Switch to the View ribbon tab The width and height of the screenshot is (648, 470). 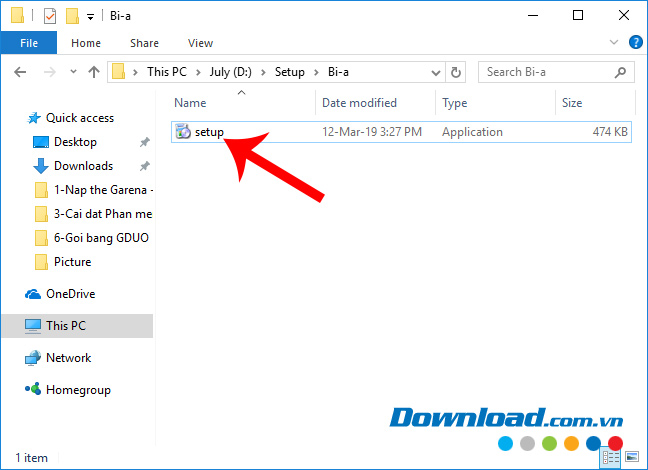pyautogui.click(x=200, y=43)
